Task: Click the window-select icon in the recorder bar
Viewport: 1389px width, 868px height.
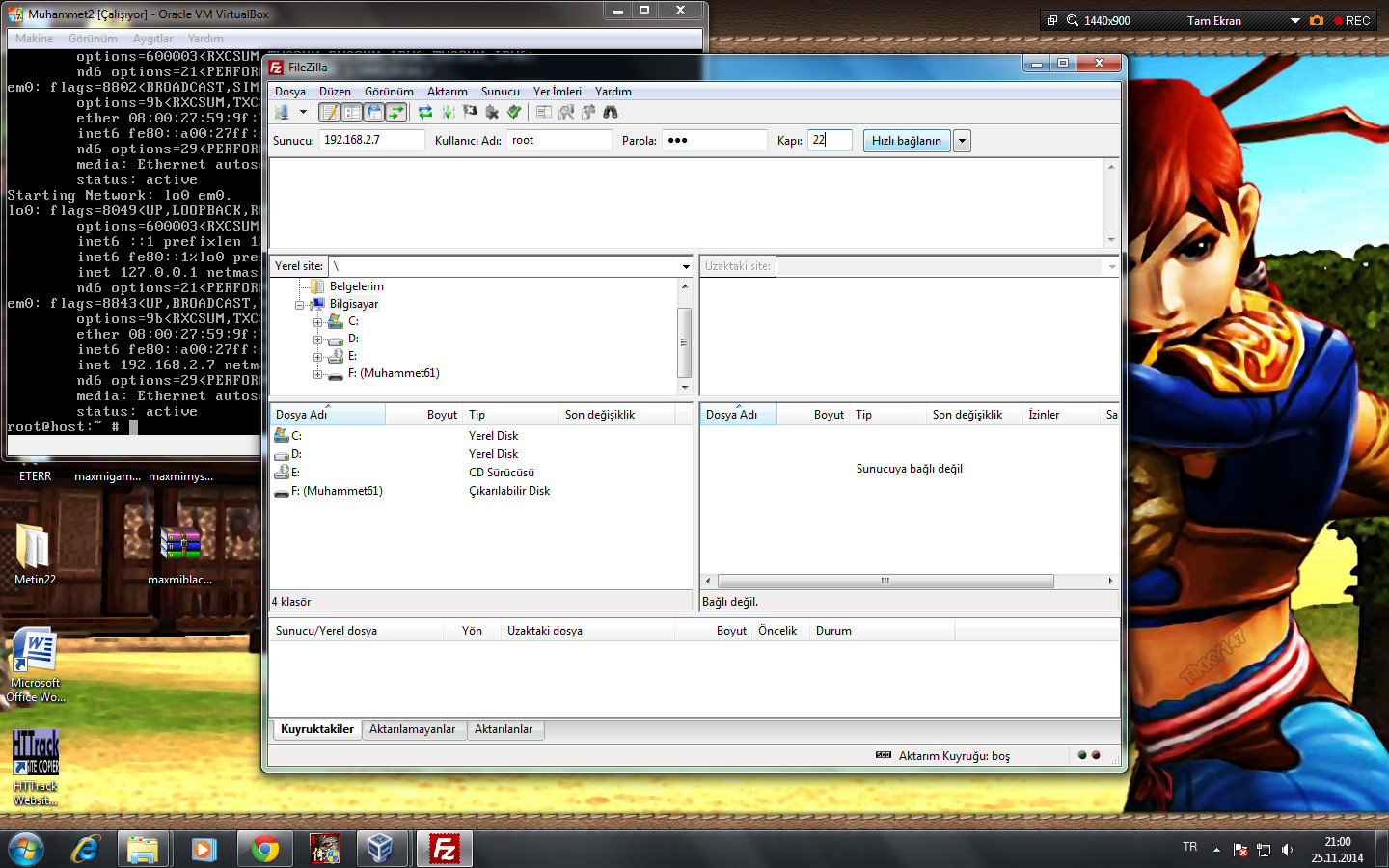Action: click(1052, 20)
